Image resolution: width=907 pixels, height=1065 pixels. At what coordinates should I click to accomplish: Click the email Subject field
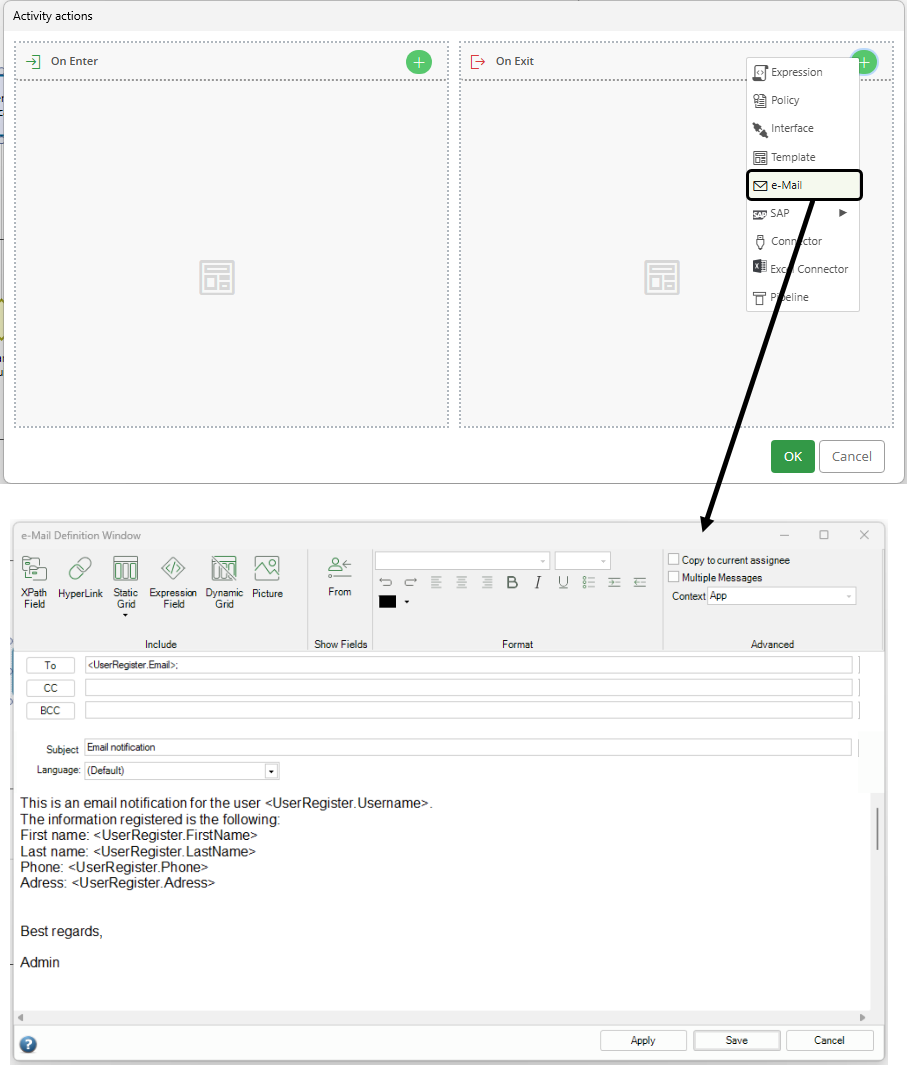(x=468, y=747)
